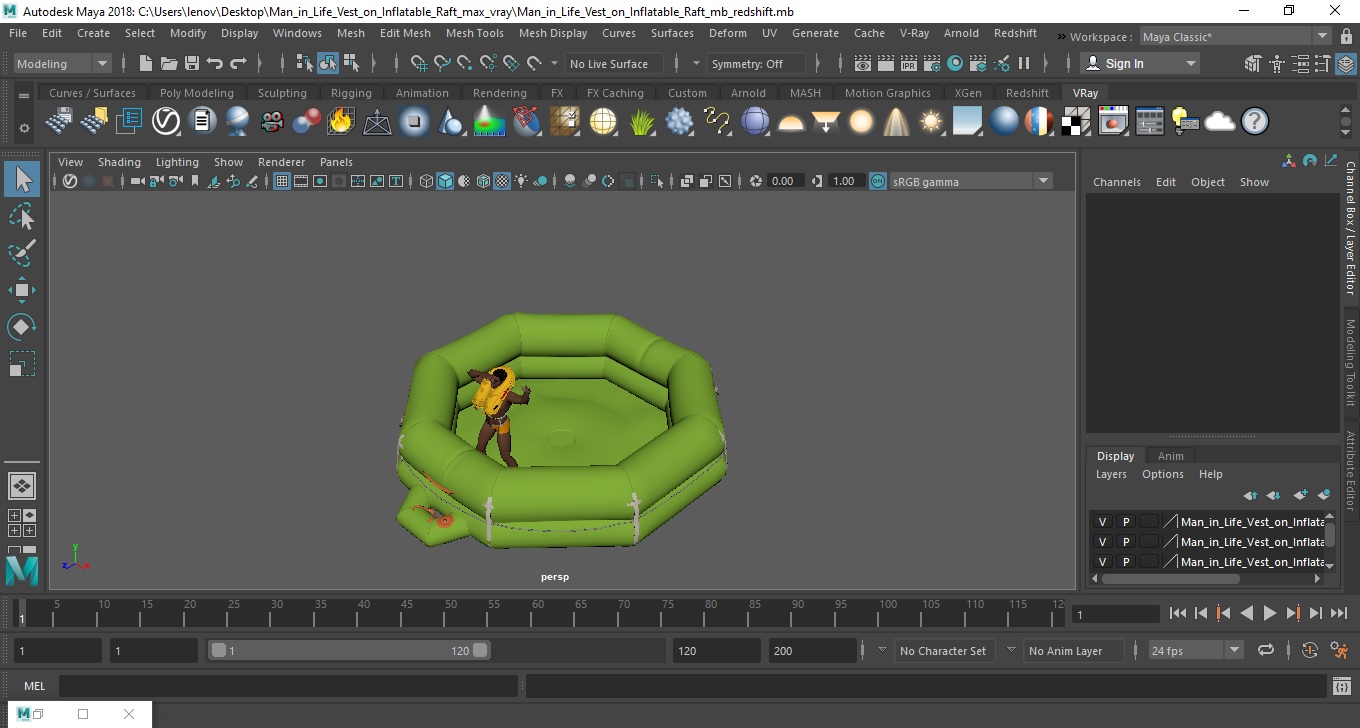Open the sRGB gamma view transform dropdown
This screenshot has height=728, width=1360.
click(971, 181)
